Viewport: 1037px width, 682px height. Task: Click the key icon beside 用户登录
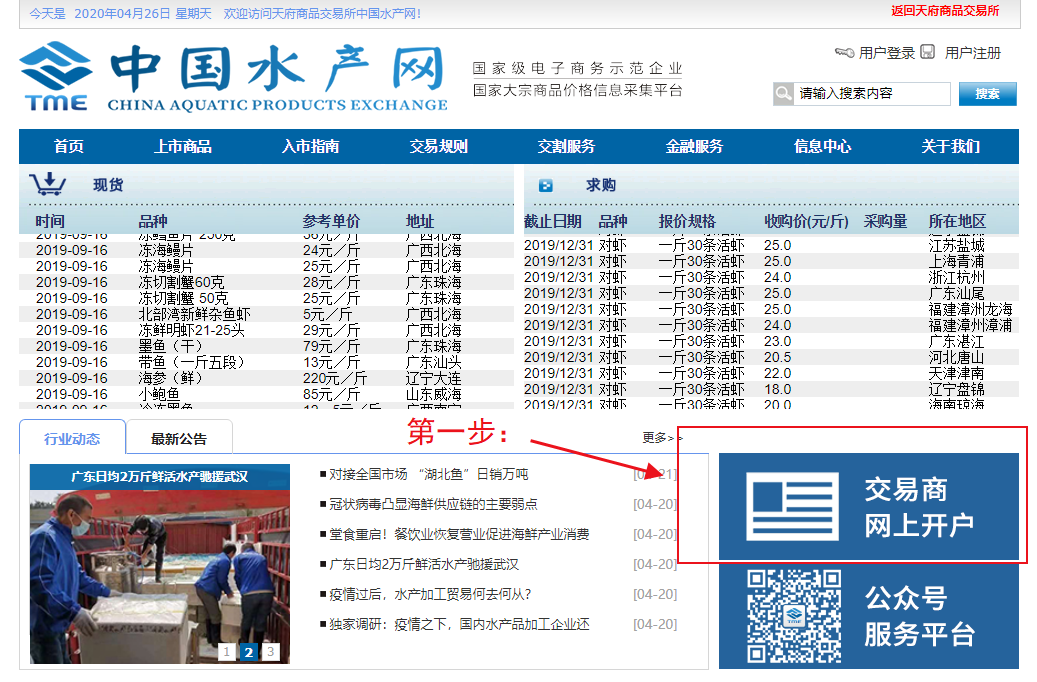coord(844,52)
